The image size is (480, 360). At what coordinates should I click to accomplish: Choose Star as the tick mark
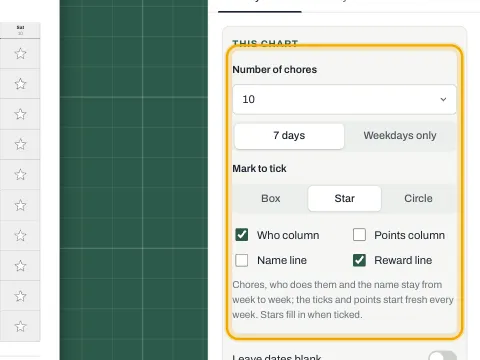344,199
